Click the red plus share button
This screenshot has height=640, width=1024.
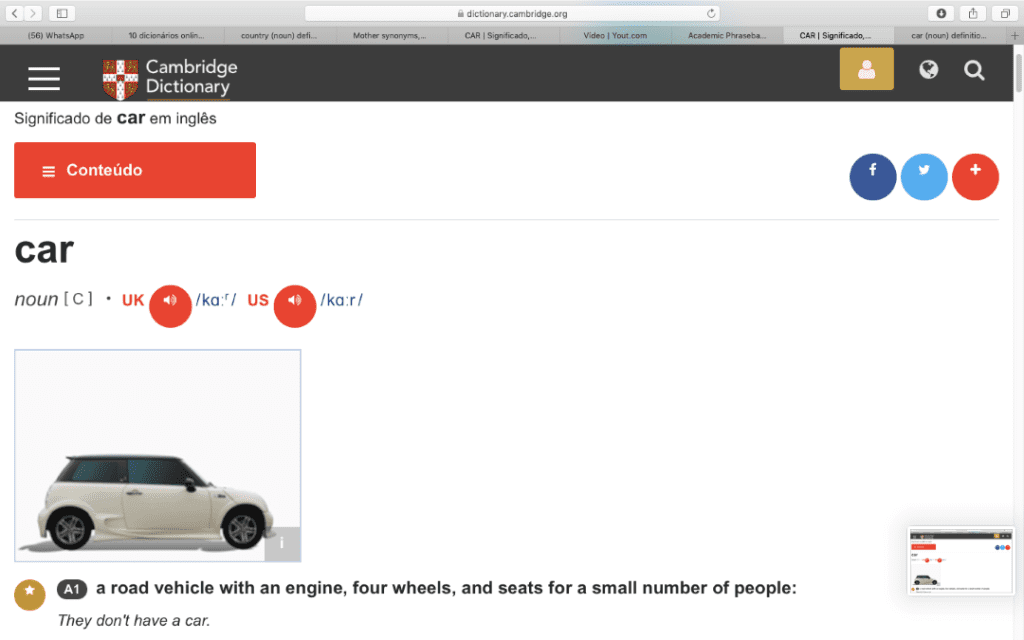coord(975,178)
